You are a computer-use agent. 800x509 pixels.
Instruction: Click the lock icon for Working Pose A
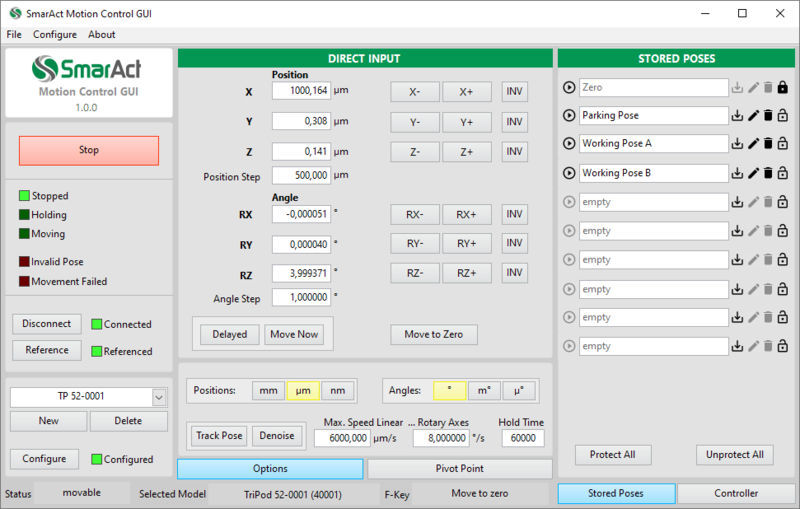pyautogui.click(x=783, y=144)
